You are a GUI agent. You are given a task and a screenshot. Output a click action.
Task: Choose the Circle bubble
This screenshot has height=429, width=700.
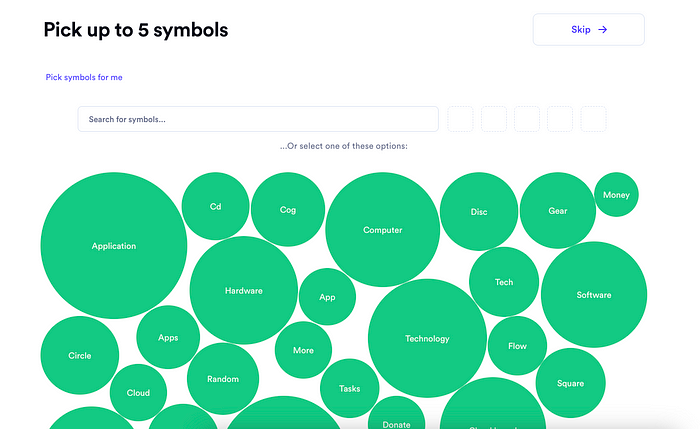click(x=80, y=355)
